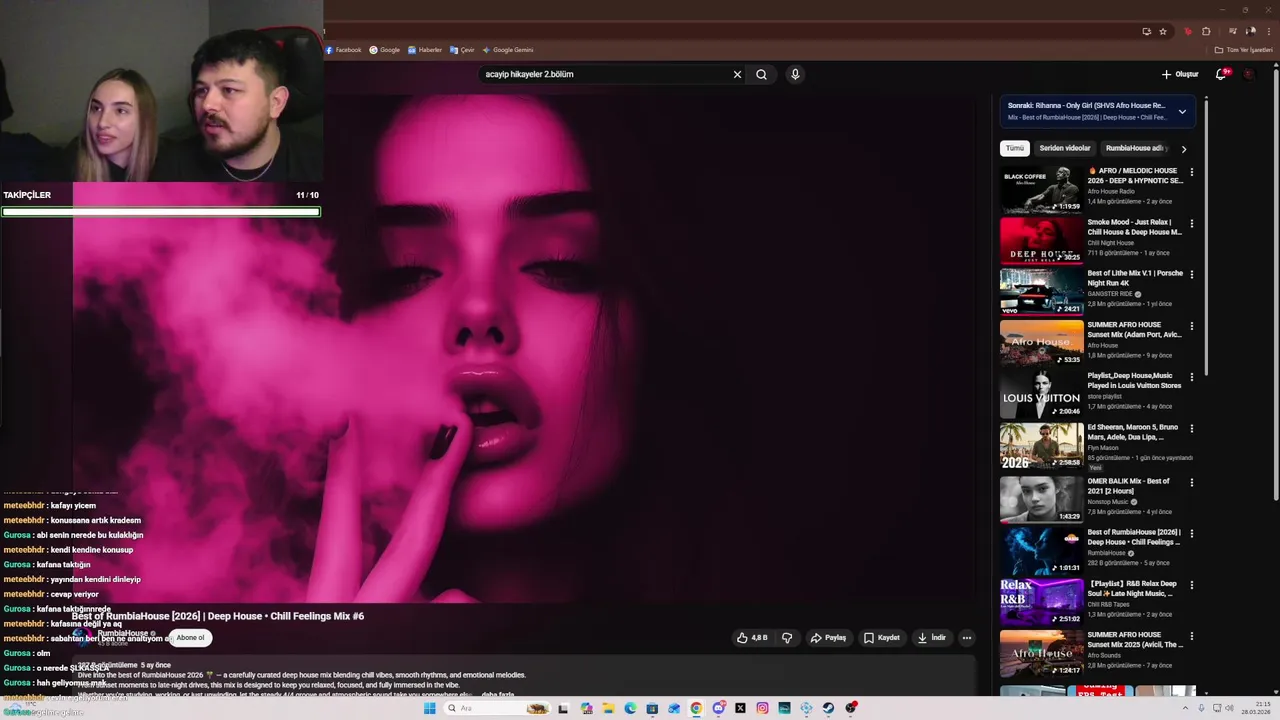Open options for Best of Lithe Mix video
The width and height of the screenshot is (1280, 720).
point(1191,274)
